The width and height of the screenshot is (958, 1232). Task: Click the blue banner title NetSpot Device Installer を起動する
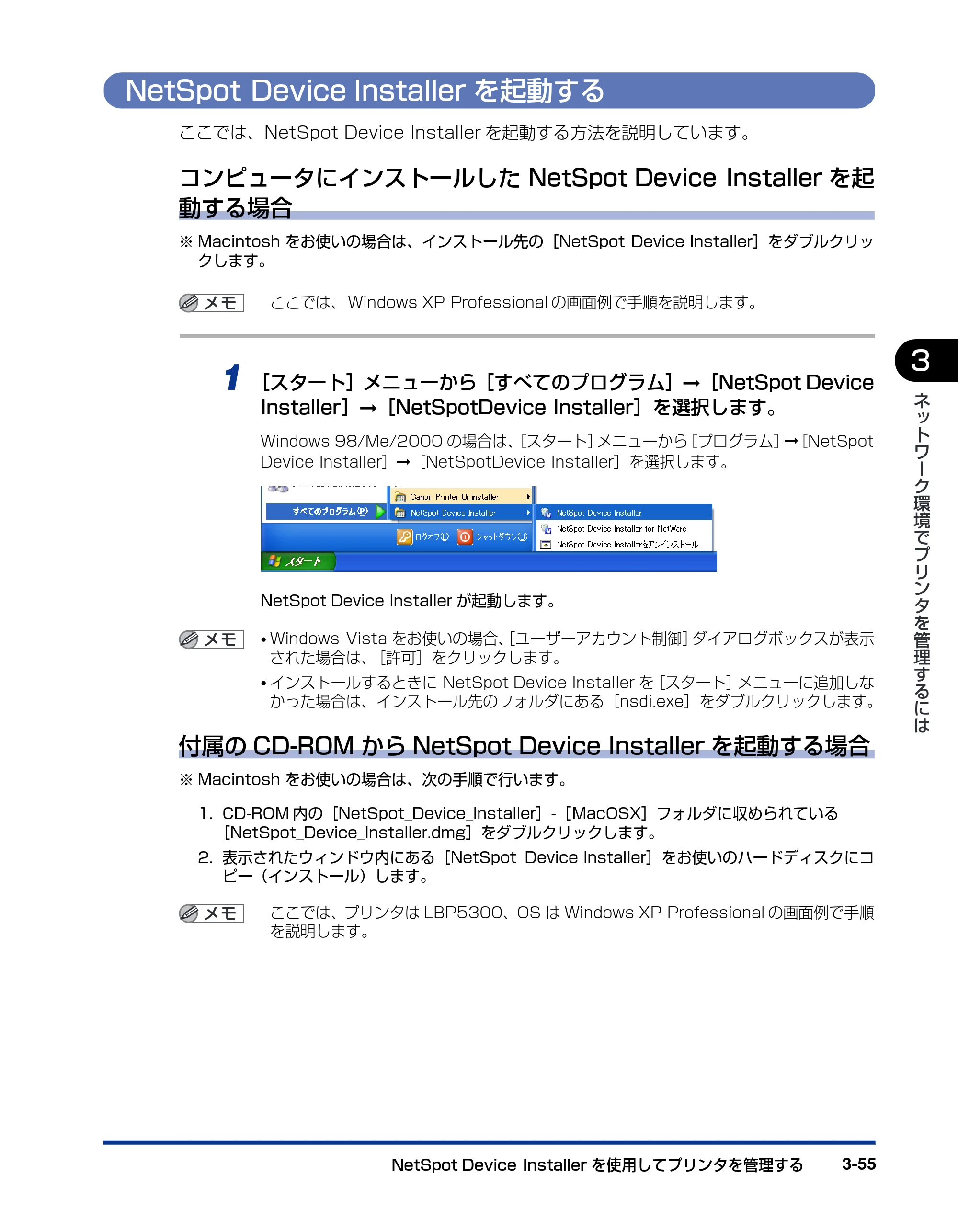[365, 91]
